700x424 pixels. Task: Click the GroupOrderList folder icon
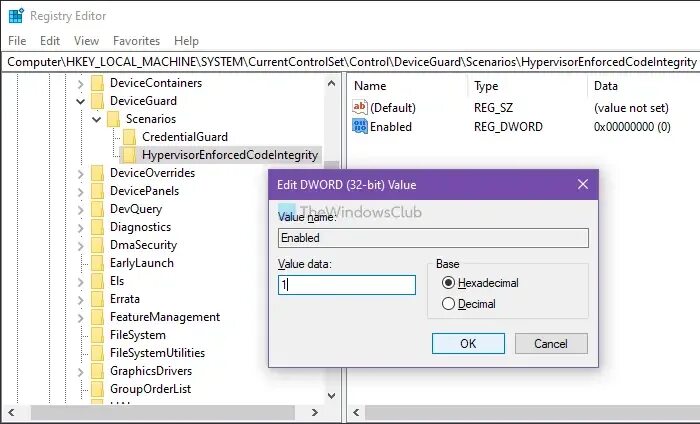pos(97,389)
